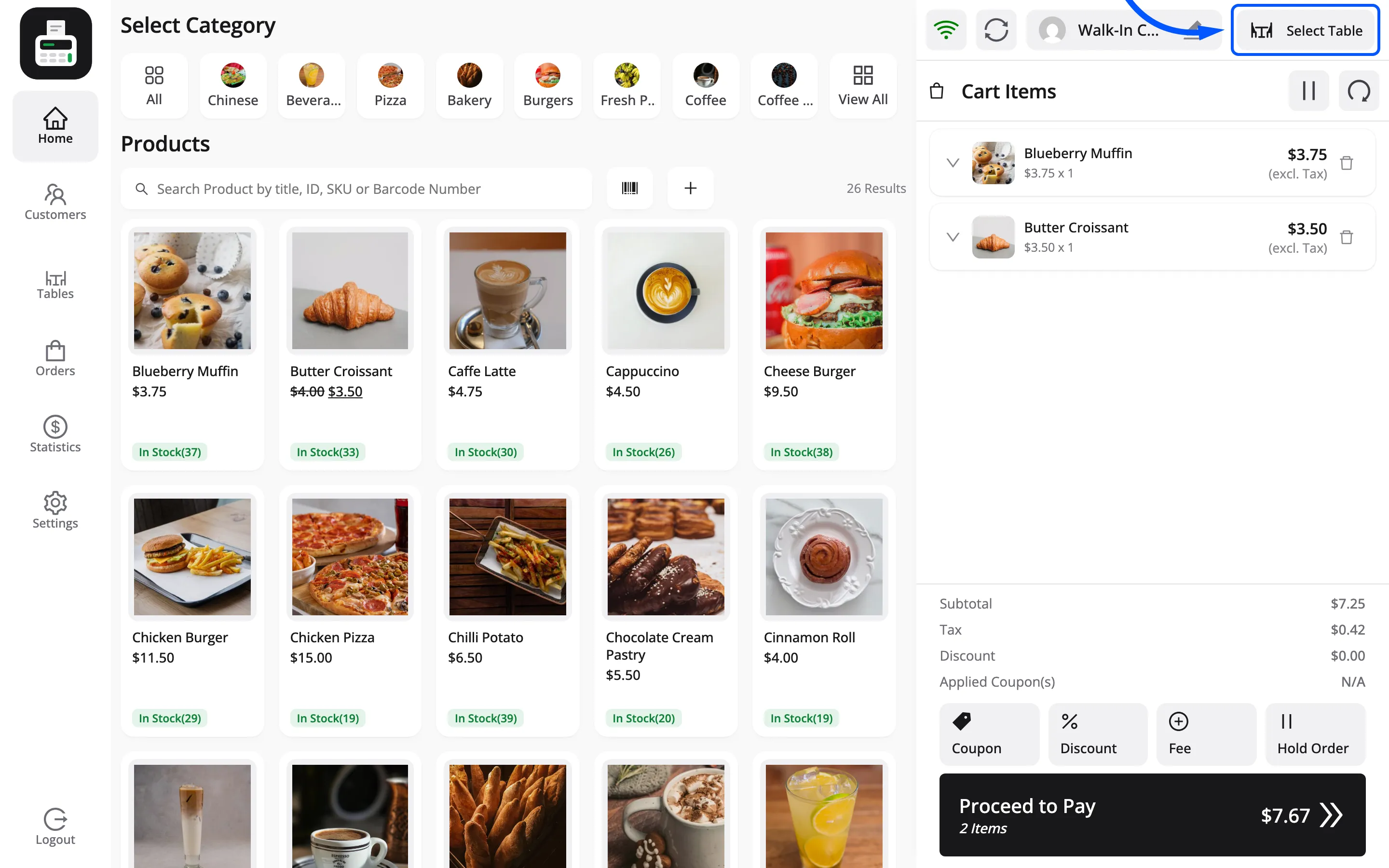This screenshot has height=868, width=1389.
Task: Add Chicken Pizza product to cart
Action: (x=350, y=611)
